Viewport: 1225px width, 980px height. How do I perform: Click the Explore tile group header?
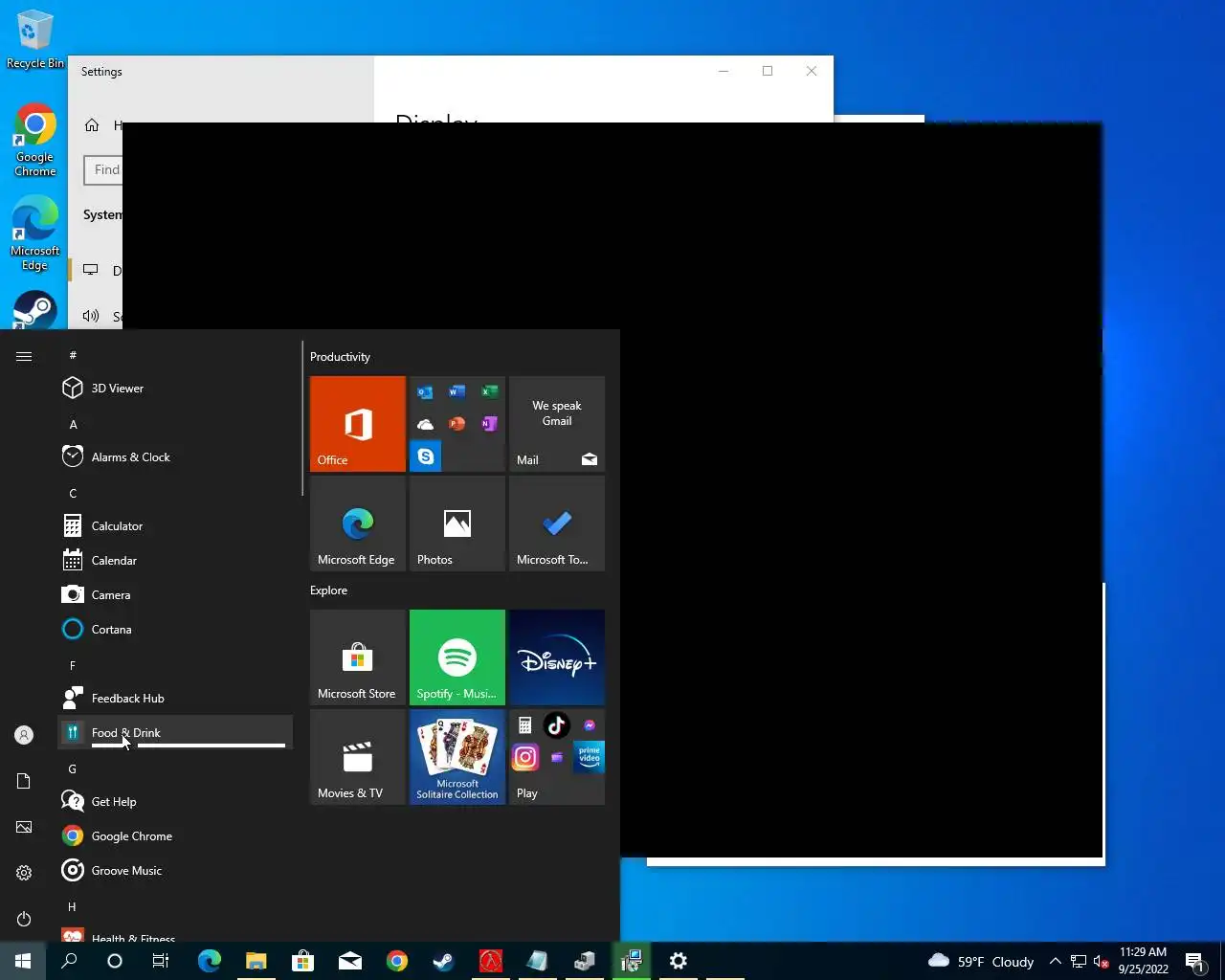(328, 590)
